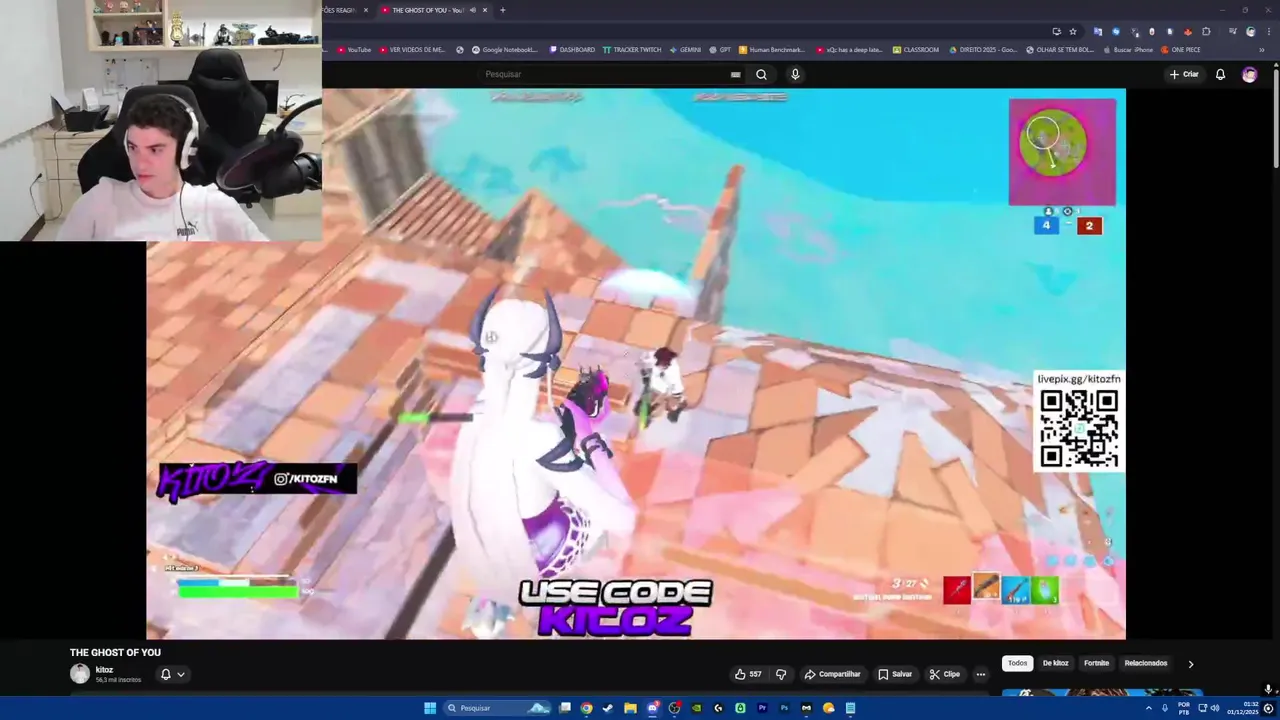This screenshot has width=1280, height=720.
Task: Show more filter chips with right chevron
Action: point(1190,664)
